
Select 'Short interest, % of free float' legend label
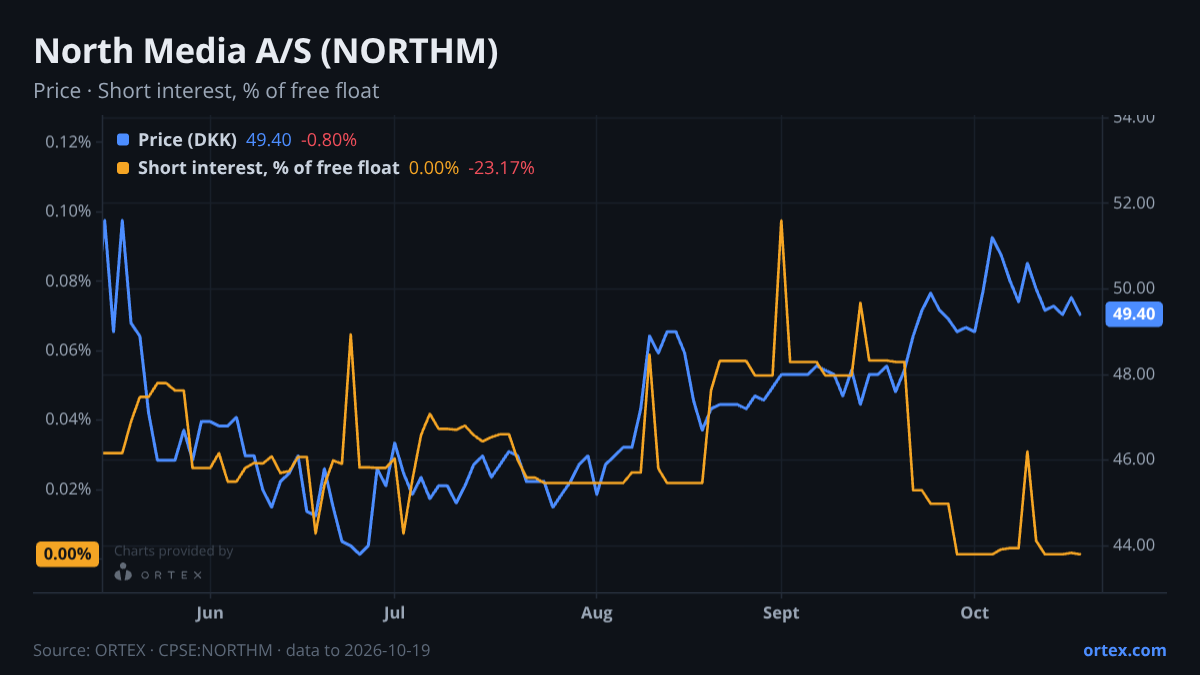pos(268,168)
